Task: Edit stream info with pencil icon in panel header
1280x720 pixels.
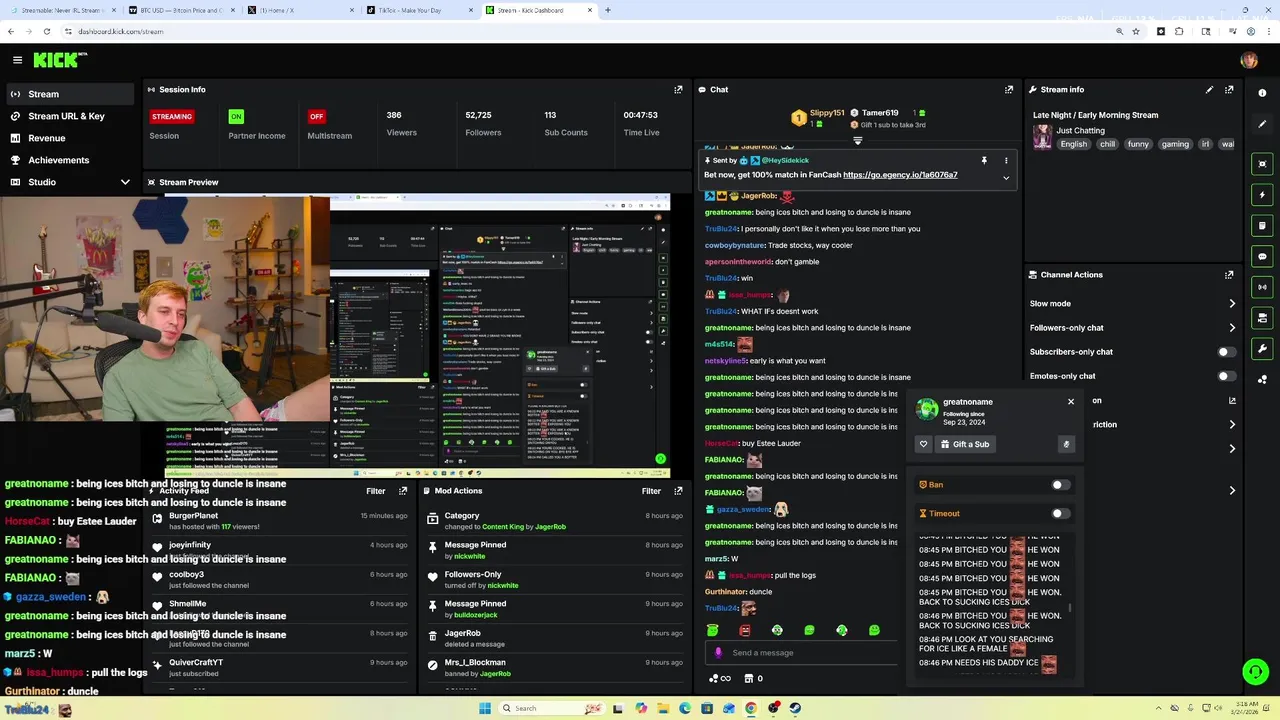Action: click(1209, 90)
